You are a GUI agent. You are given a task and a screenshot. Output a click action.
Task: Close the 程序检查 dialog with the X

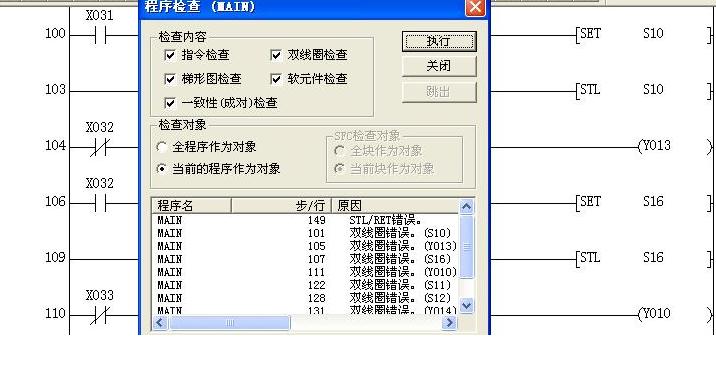(x=475, y=7)
